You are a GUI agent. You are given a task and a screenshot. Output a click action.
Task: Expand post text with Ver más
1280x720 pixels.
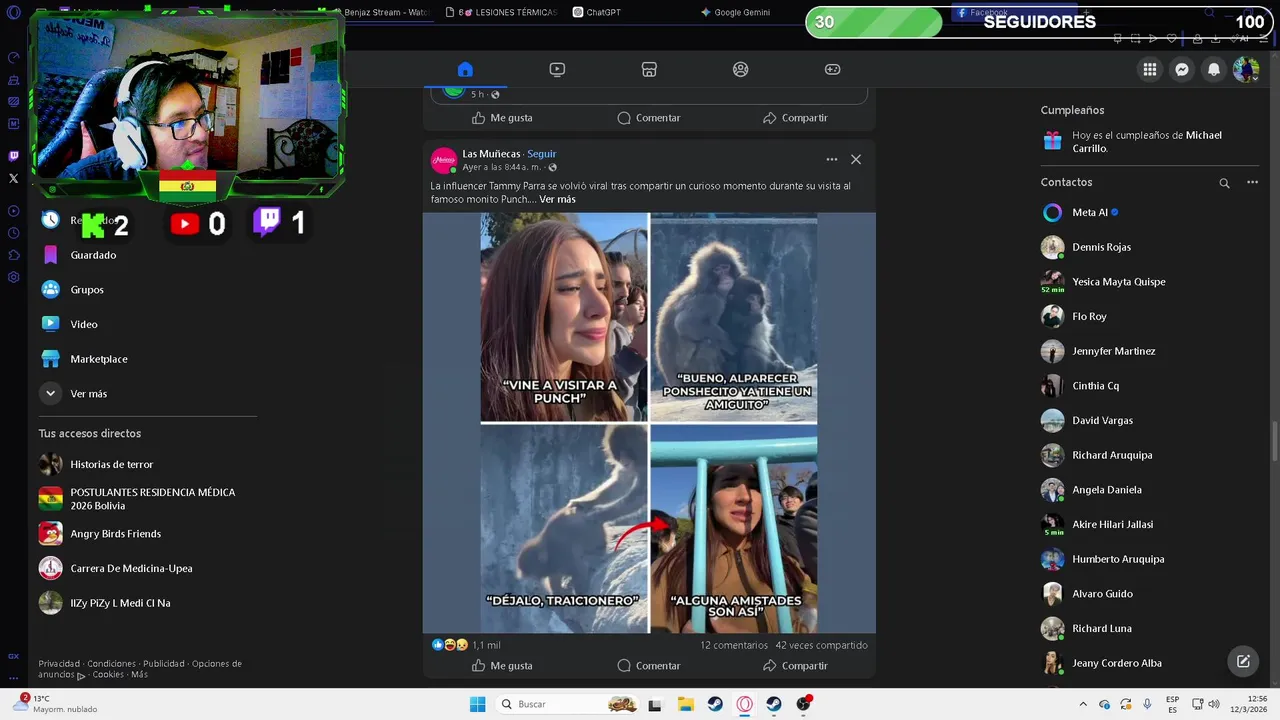pos(557,199)
